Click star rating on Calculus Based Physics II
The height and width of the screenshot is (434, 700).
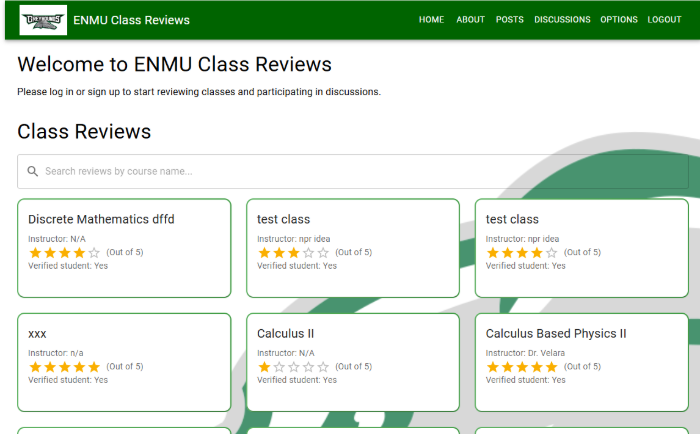click(522, 367)
